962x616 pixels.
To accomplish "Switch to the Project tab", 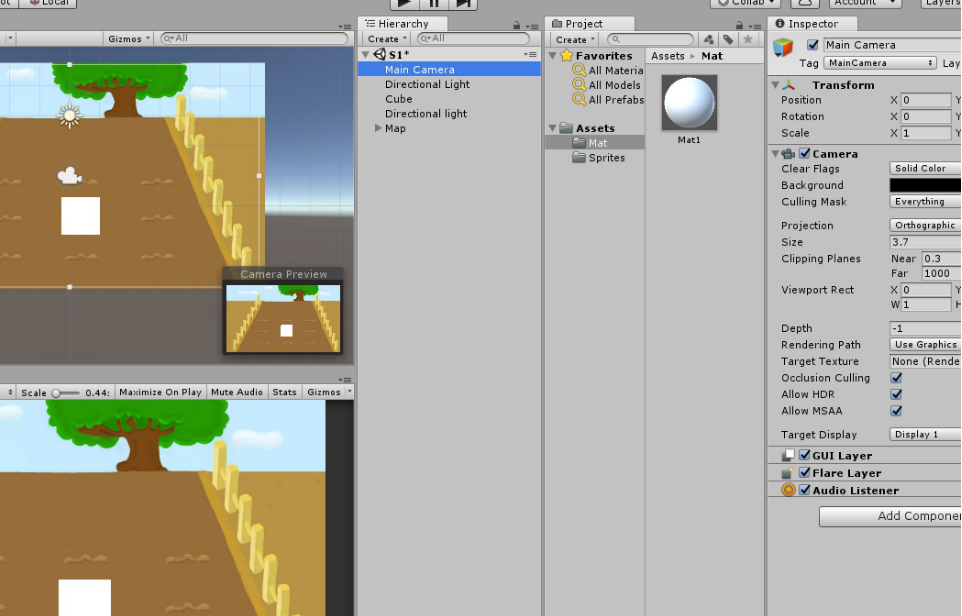I will [x=590, y=24].
